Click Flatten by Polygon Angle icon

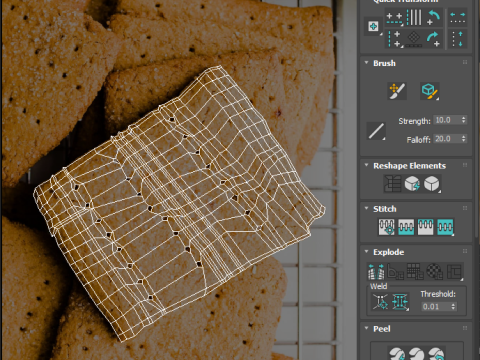point(395,271)
